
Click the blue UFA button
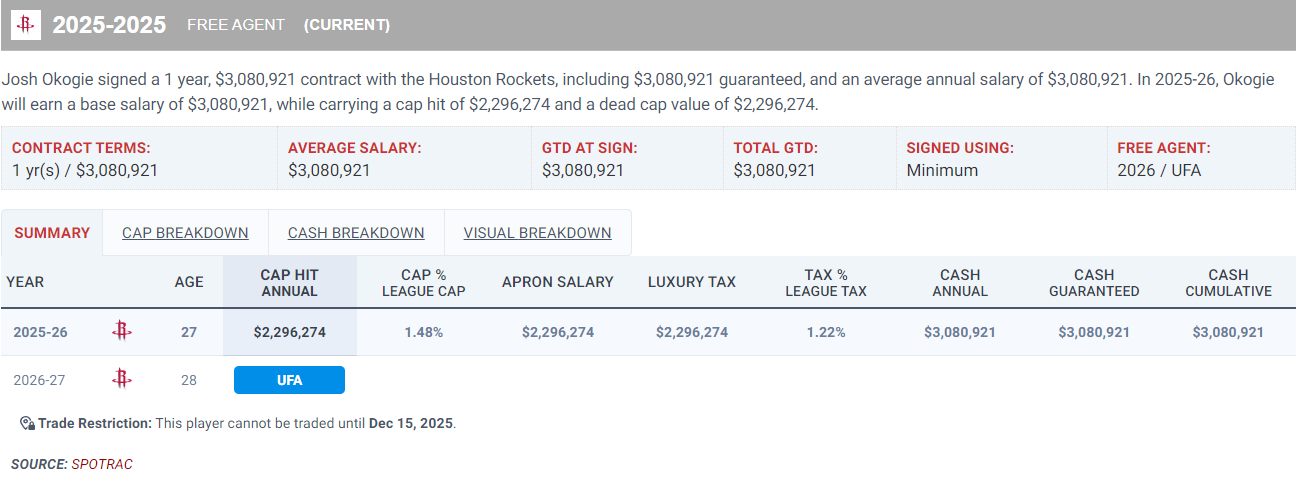point(289,380)
